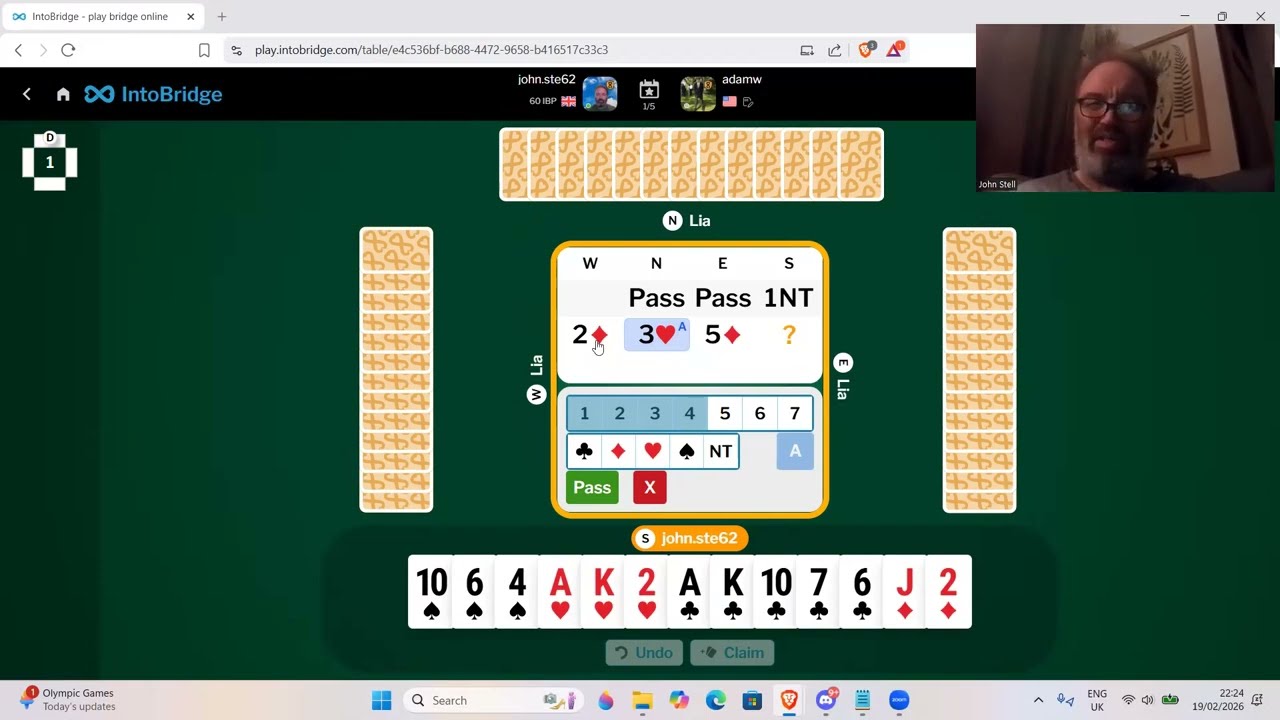Choose the spades suit for bid
1280x720 pixels.
tap(686, 451)
